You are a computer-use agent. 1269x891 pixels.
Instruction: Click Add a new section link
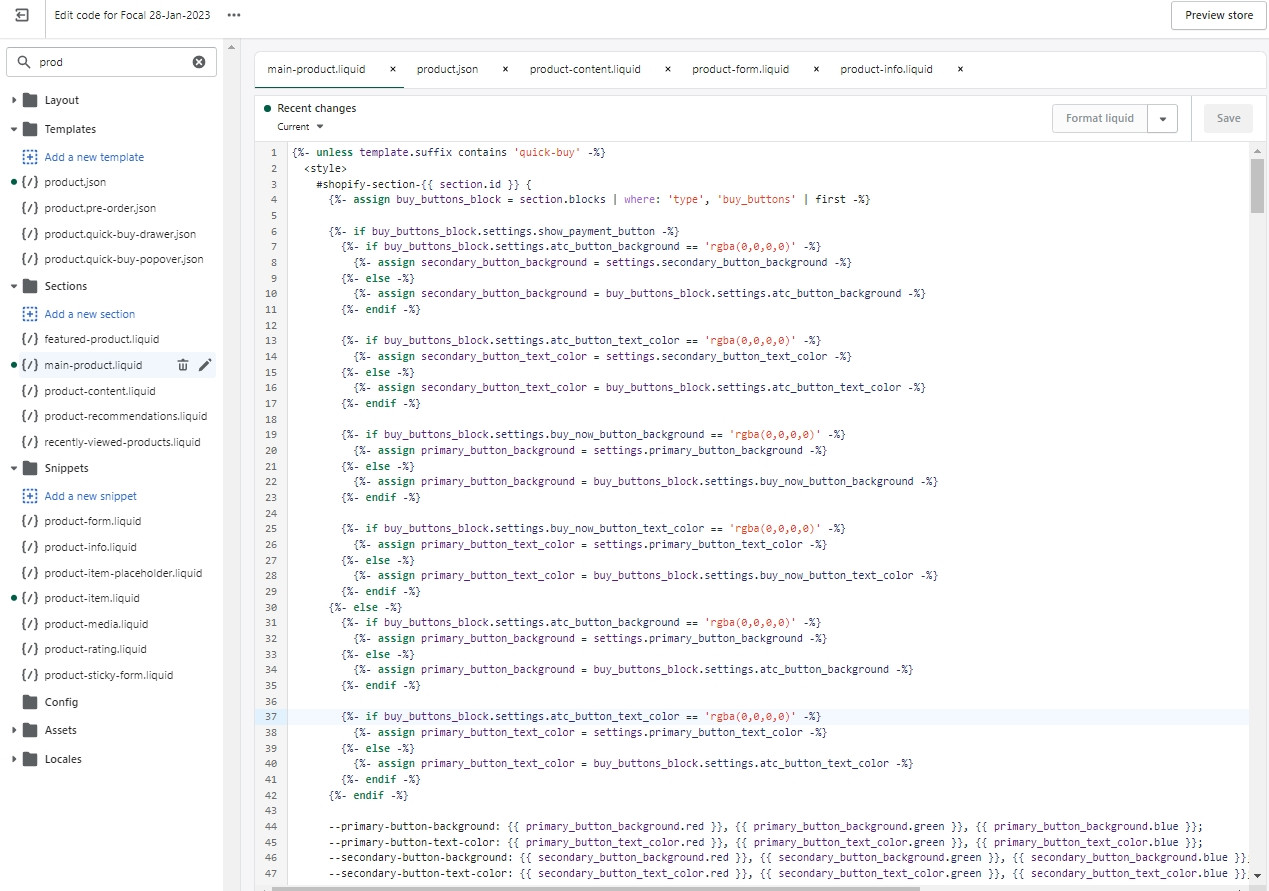(89, 314)
